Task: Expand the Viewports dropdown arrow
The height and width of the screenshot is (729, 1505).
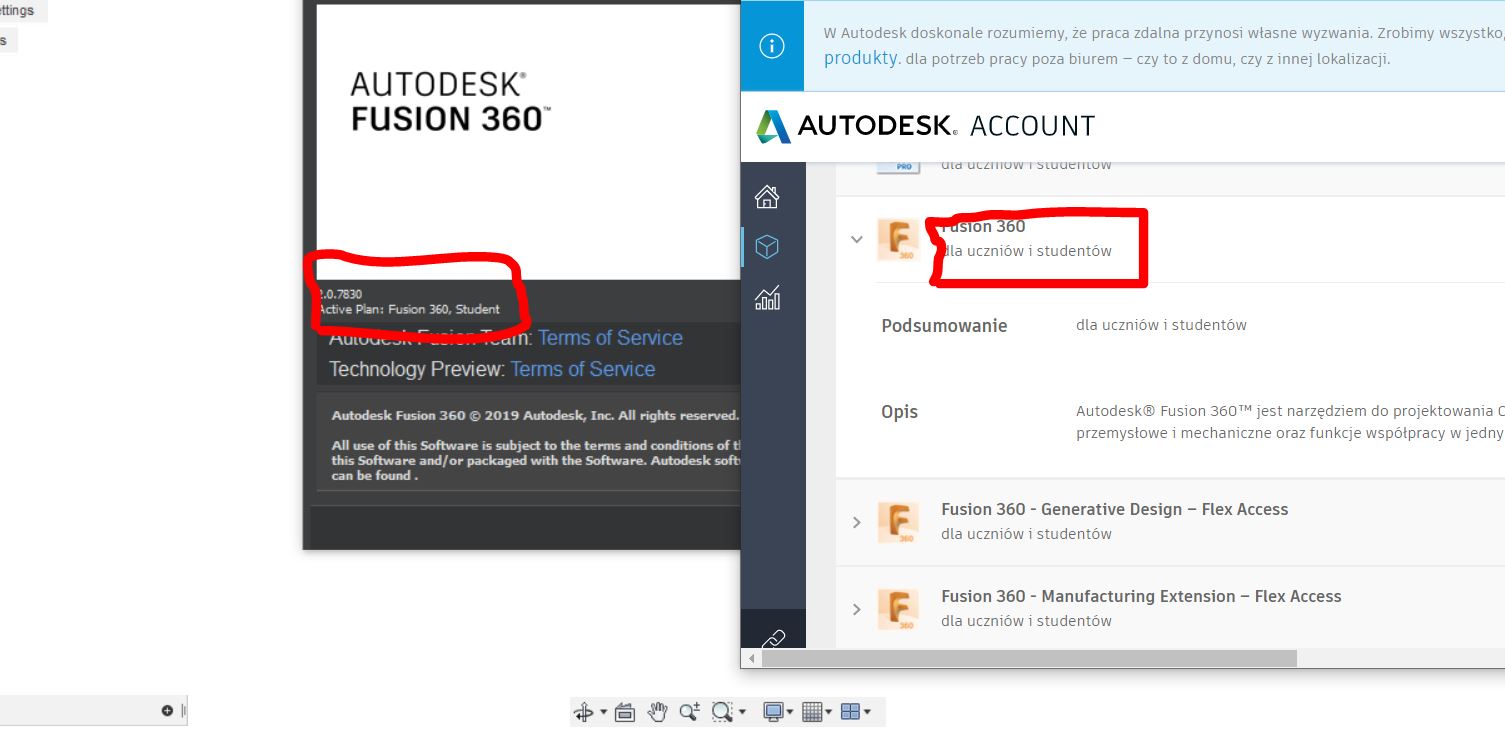Action: (x=867, y=713)
